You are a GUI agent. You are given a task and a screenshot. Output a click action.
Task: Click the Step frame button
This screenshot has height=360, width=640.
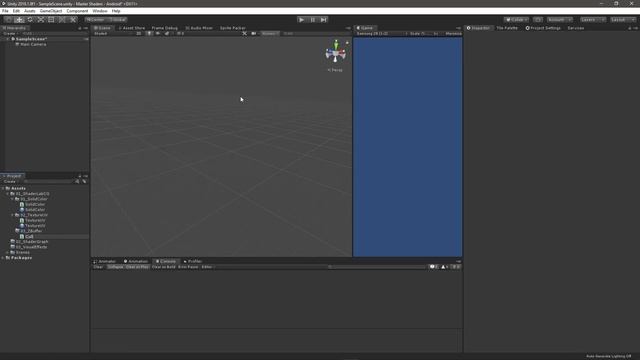click(x=324, y=20)
